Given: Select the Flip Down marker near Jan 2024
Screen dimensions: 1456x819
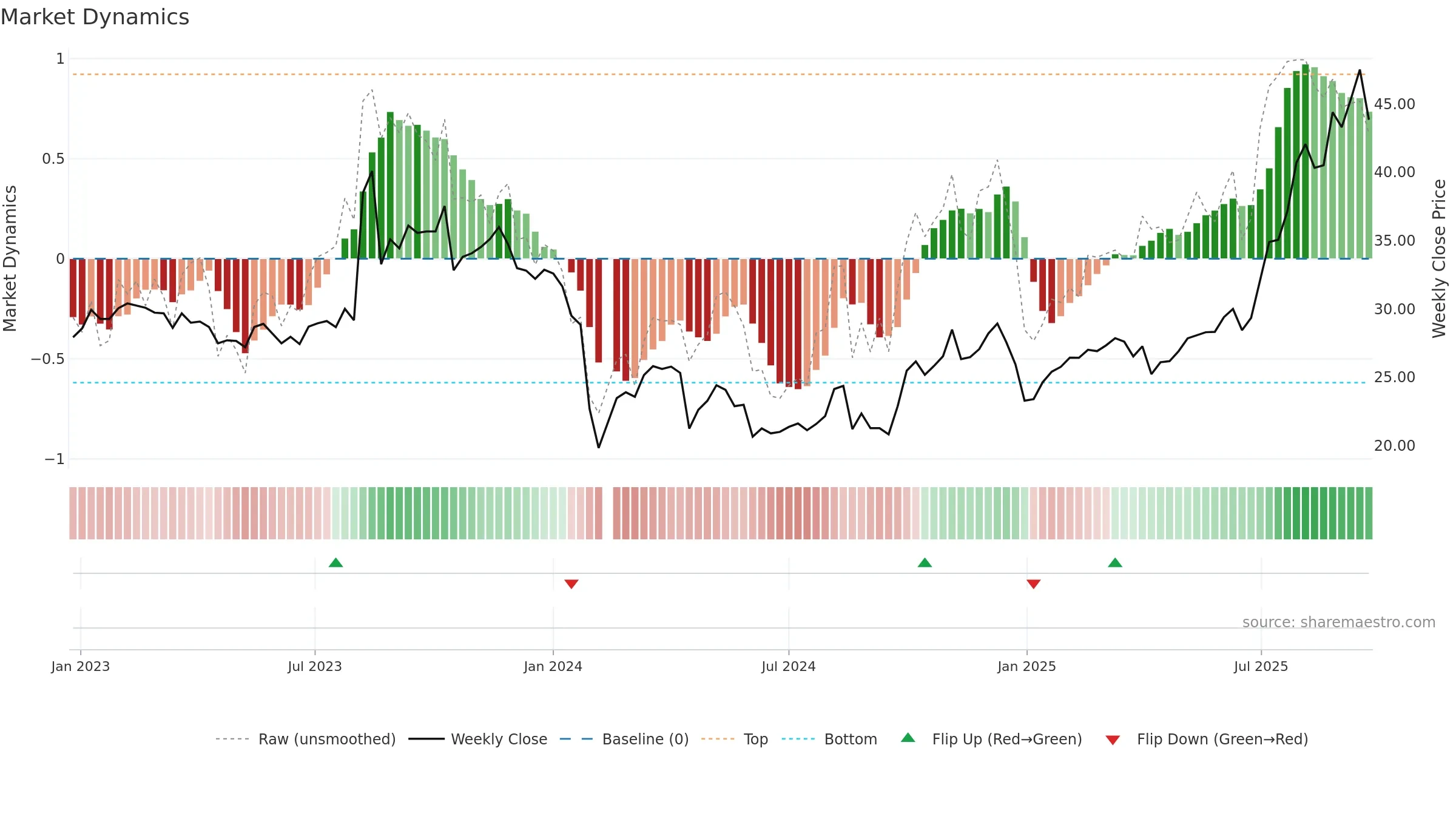Looking at the screenshot, I should point(571,584).
